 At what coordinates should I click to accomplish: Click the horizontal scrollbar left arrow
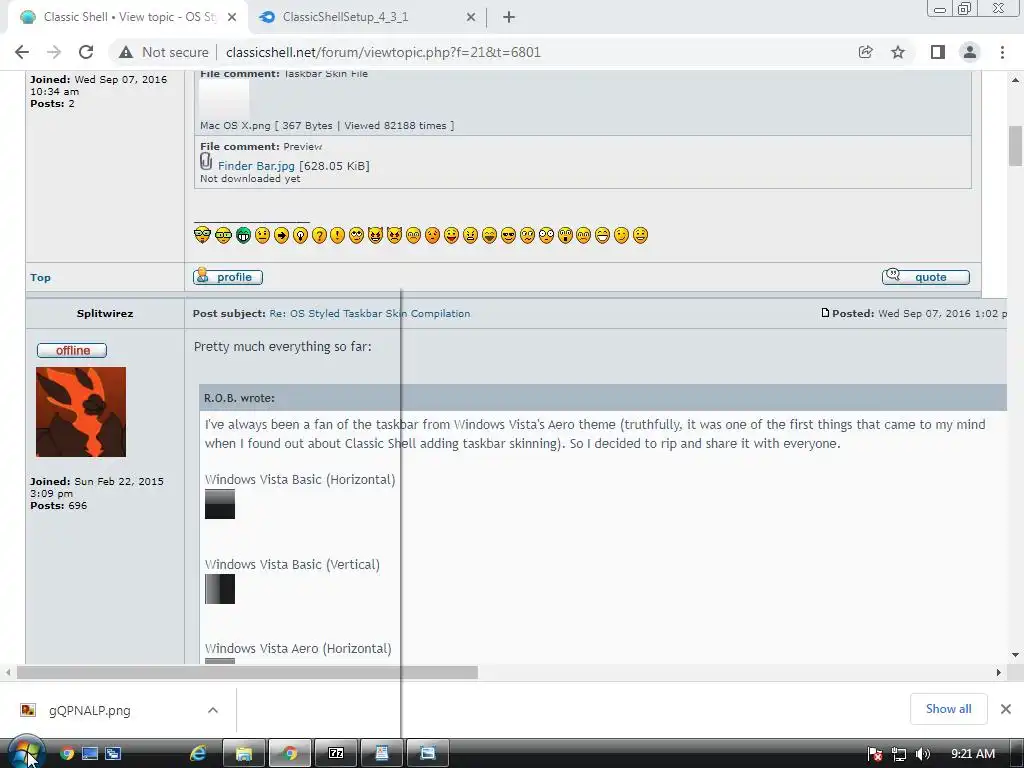tap(8, 672)
